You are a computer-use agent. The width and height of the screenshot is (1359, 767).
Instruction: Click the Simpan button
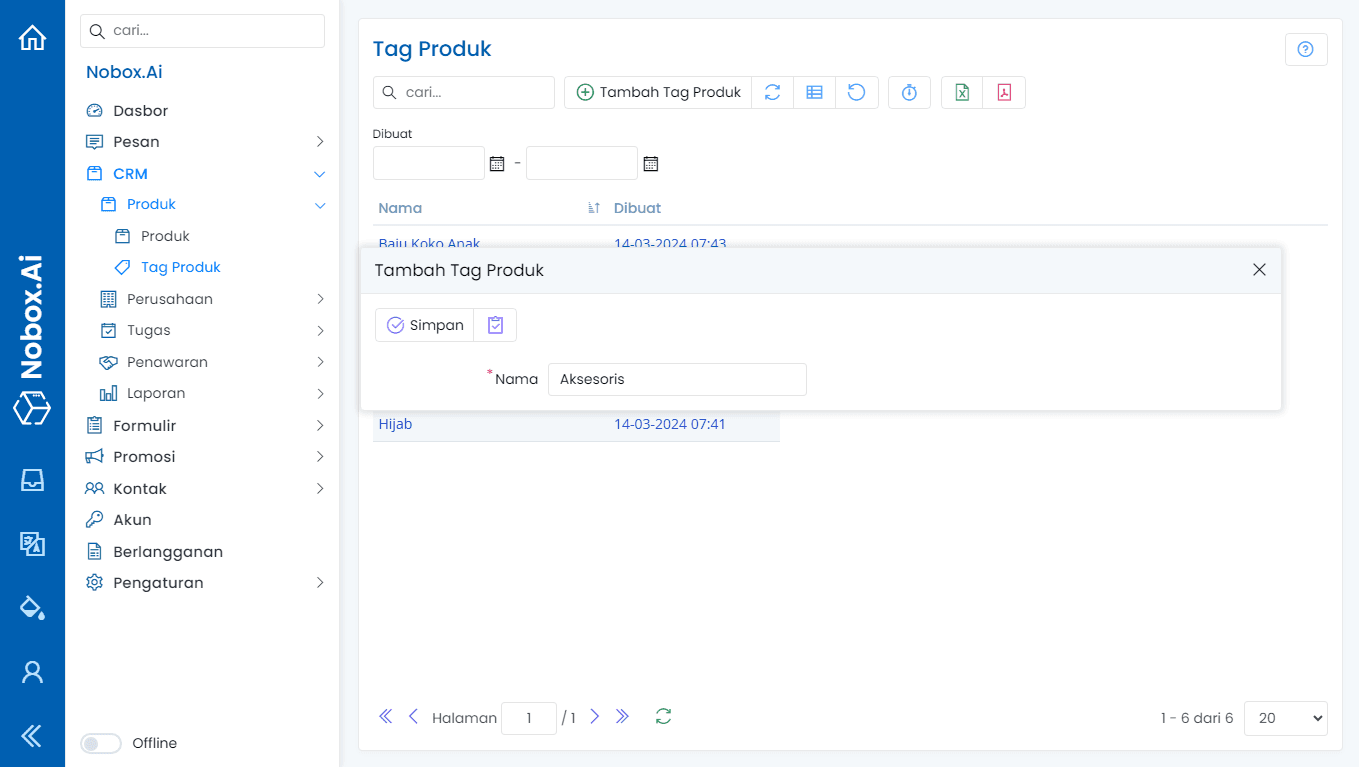tap(425, 325)
